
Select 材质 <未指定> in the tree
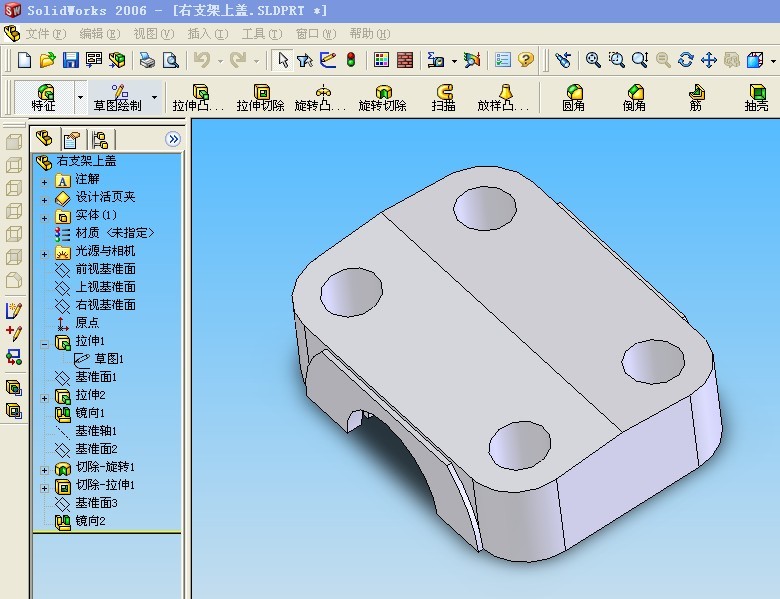pos(104,233)
